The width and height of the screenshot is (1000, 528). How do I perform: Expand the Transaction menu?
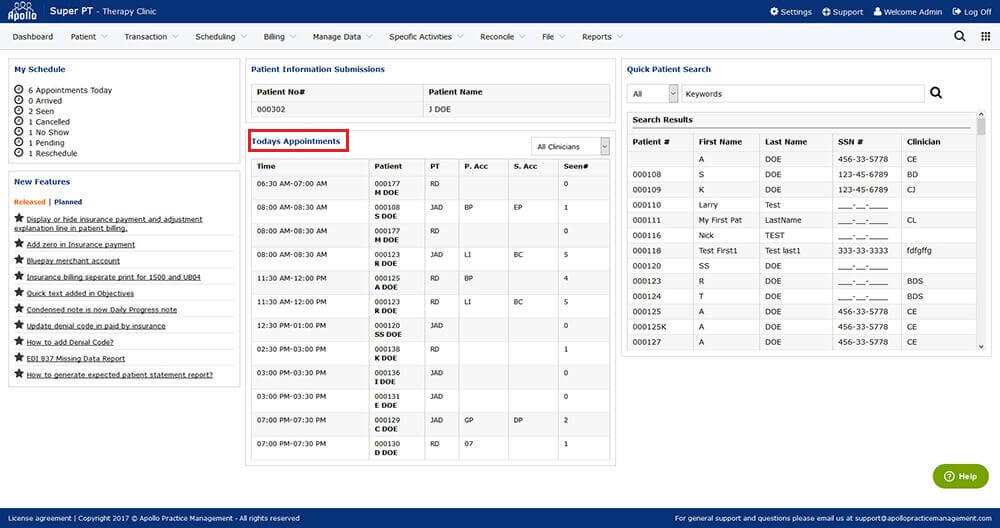click(x=151, y=36)
